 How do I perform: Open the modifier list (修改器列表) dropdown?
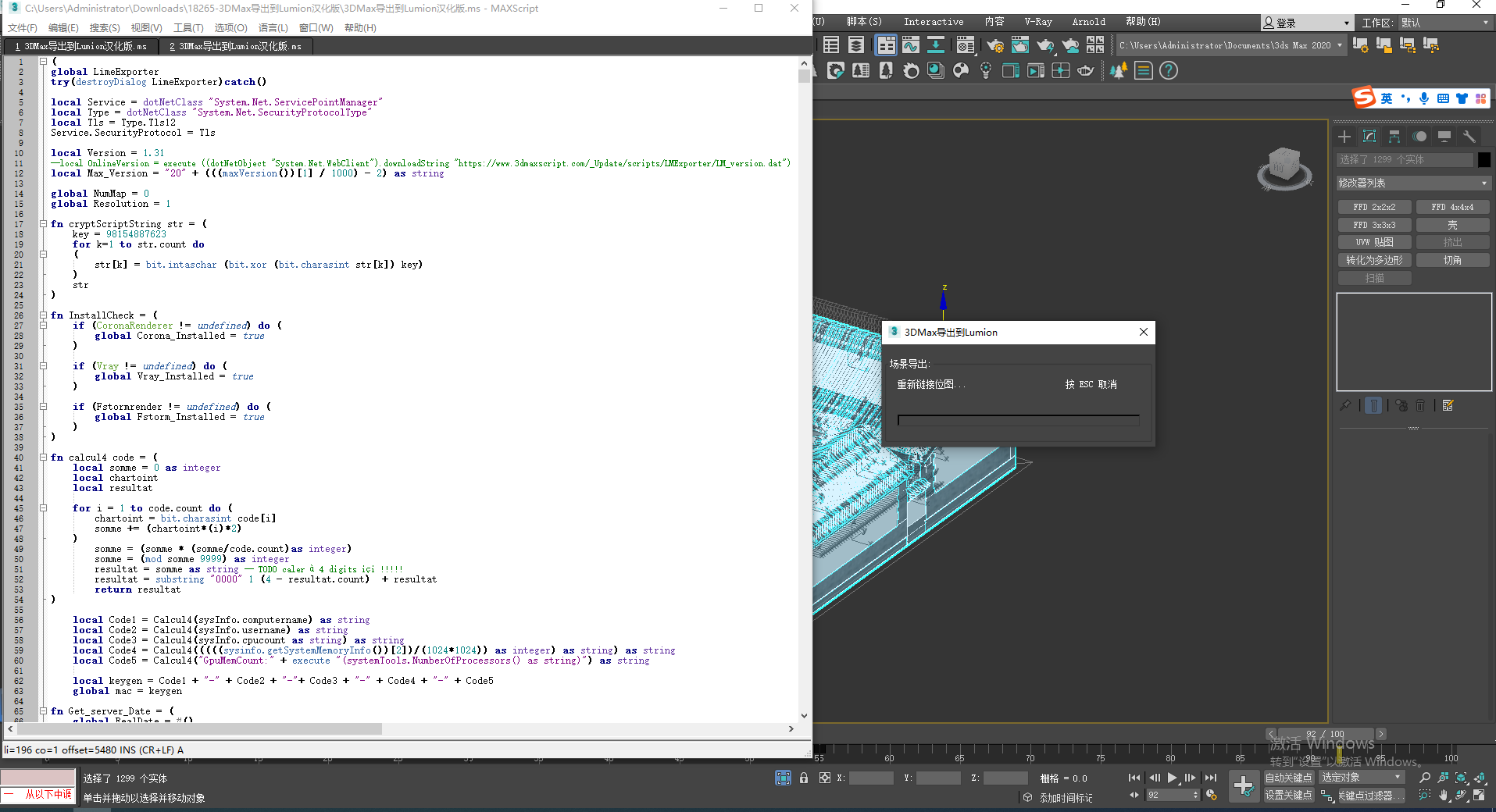coord(1412,183)
